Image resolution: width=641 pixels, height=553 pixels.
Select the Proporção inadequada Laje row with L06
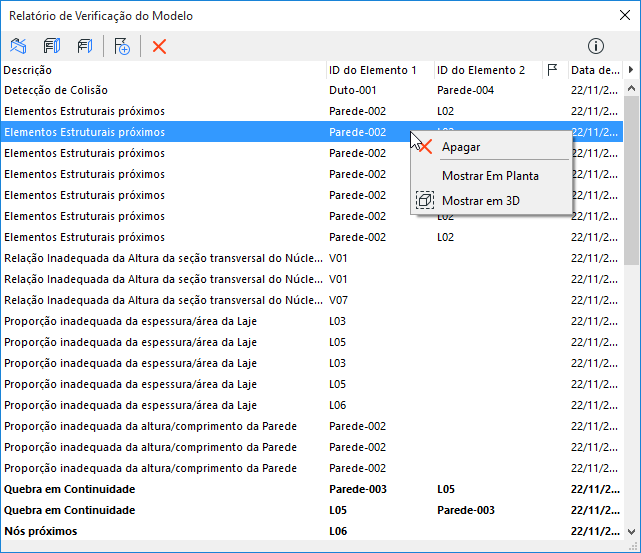(312, 405)
